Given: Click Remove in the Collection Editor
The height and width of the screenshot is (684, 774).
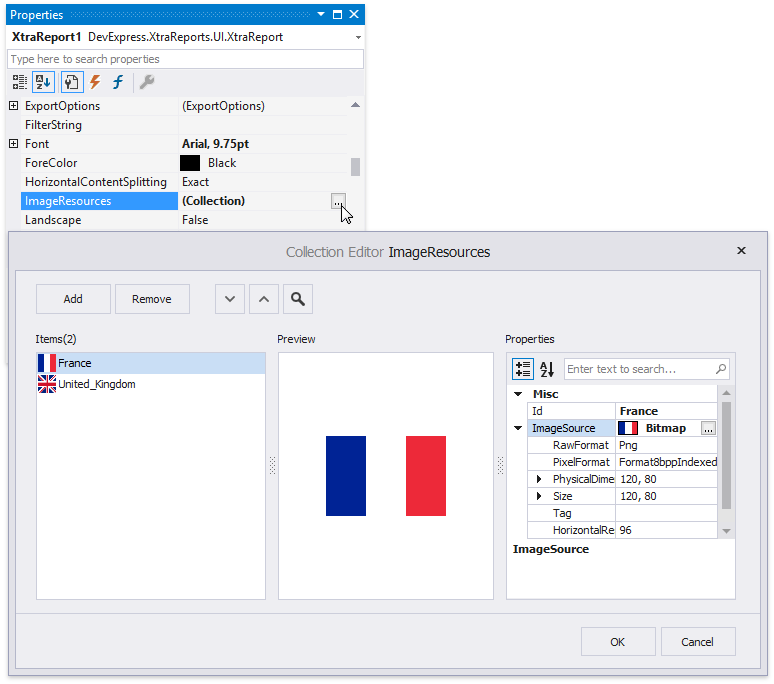Looking at the screenshot, I should pyautogui.click(x=152, y=299).
